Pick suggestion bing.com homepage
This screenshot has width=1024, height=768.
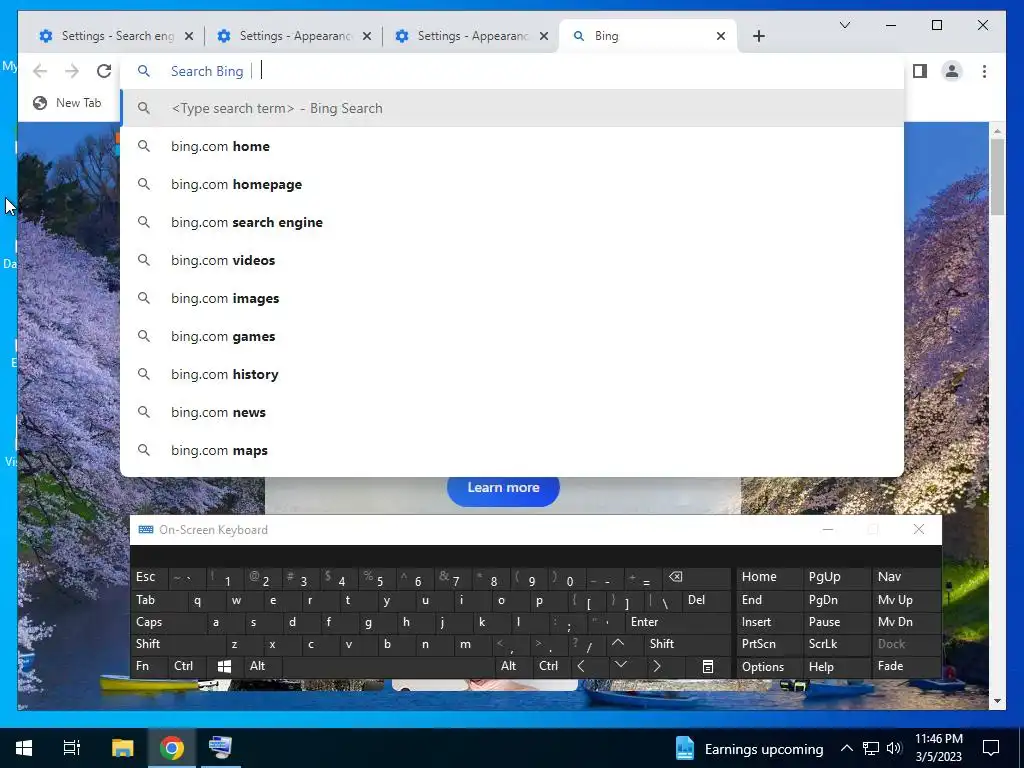pos(512,184)
